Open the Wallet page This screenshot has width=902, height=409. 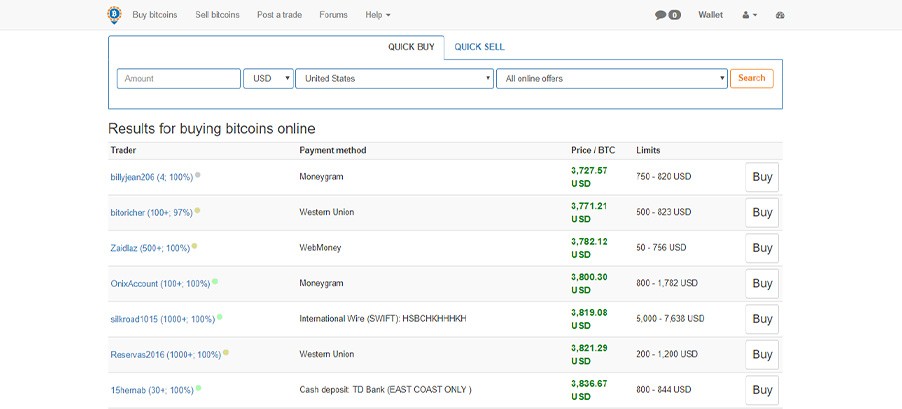click(x=710, y=15)
